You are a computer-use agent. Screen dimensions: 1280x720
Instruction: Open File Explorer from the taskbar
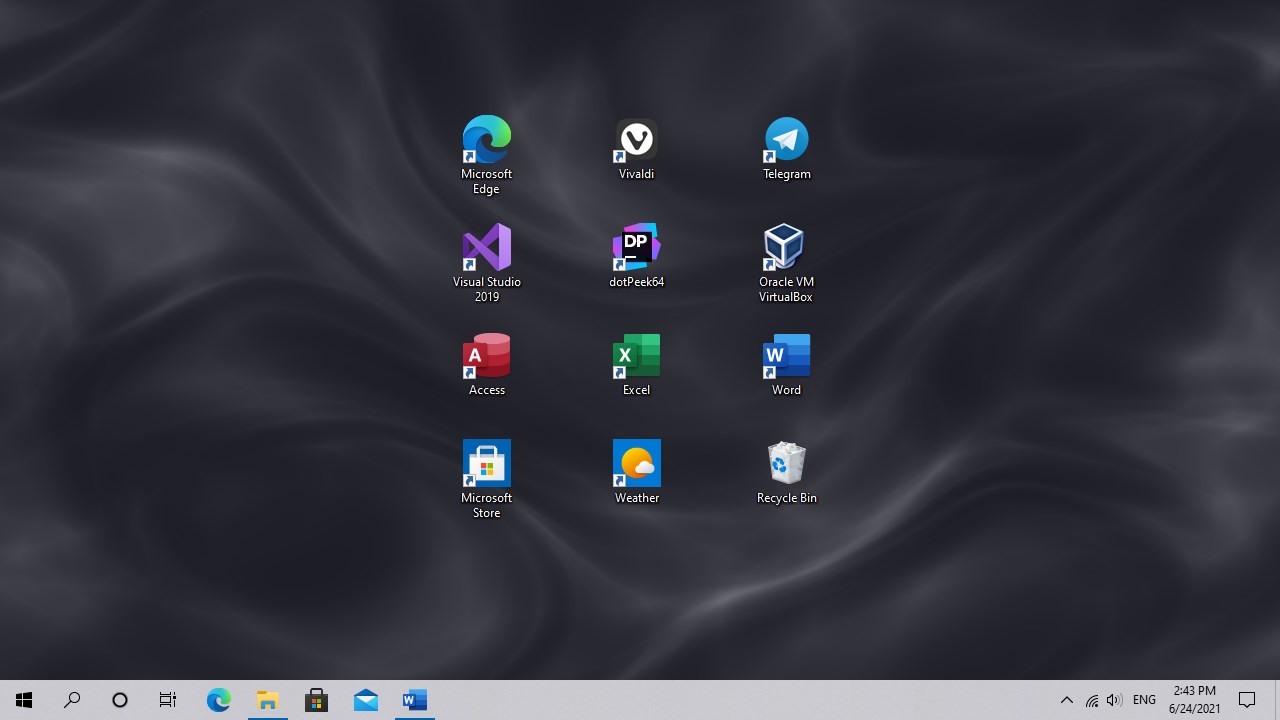tap(267, 700)
